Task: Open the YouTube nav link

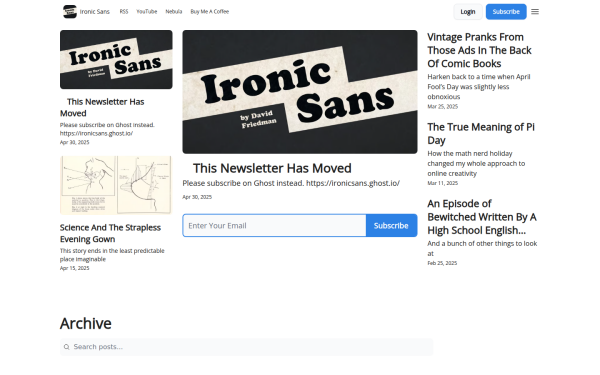Action: pos(147,11)
